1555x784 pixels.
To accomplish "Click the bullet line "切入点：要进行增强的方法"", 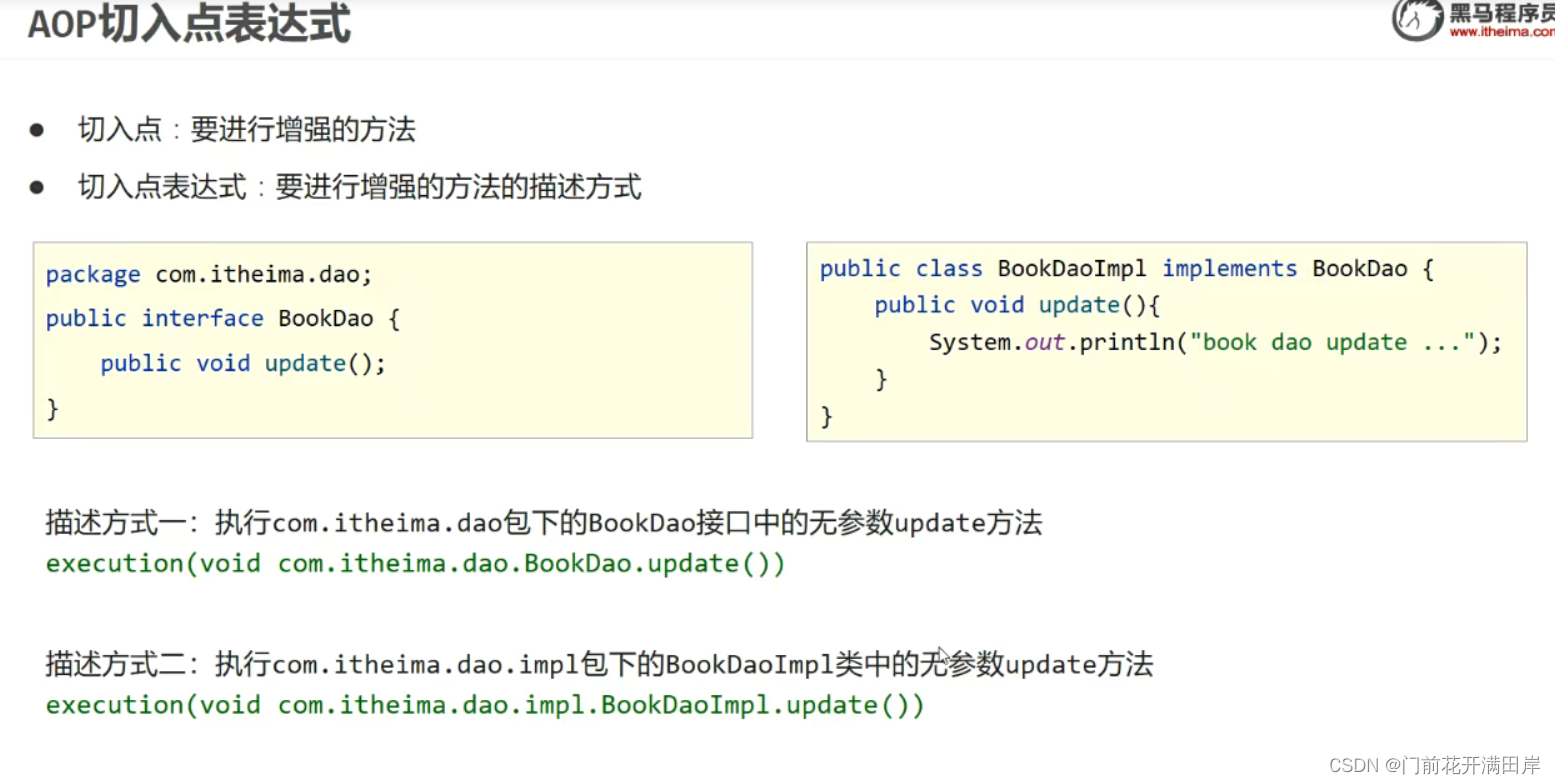I will [x=247, y=130].
